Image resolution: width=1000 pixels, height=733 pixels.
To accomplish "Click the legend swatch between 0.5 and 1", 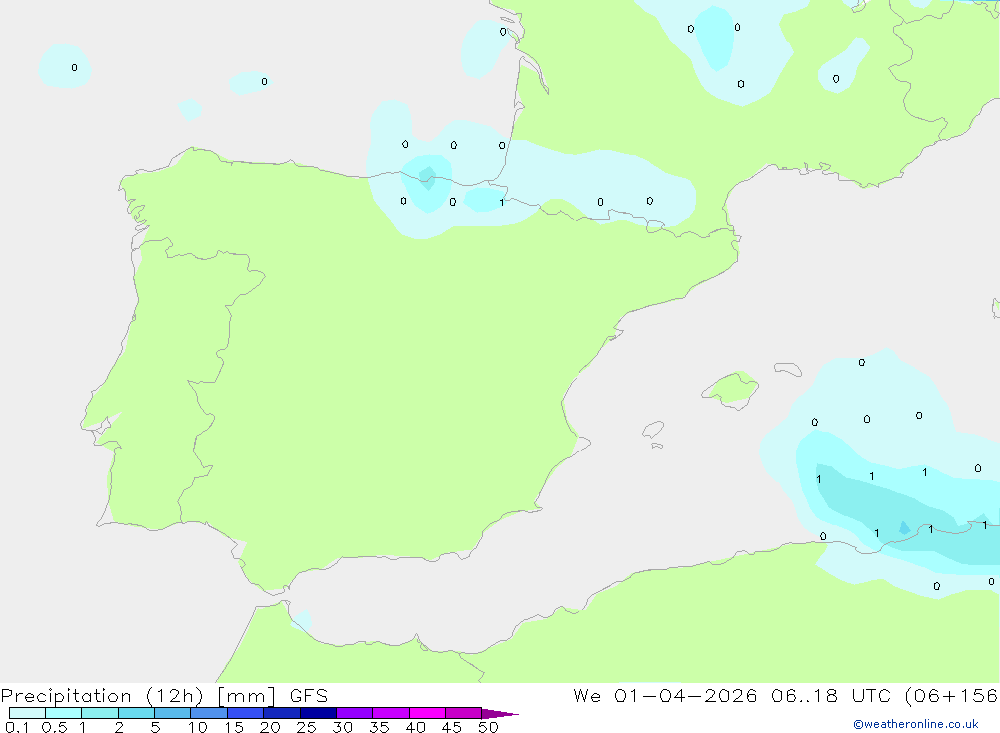I will coord(63,713).
